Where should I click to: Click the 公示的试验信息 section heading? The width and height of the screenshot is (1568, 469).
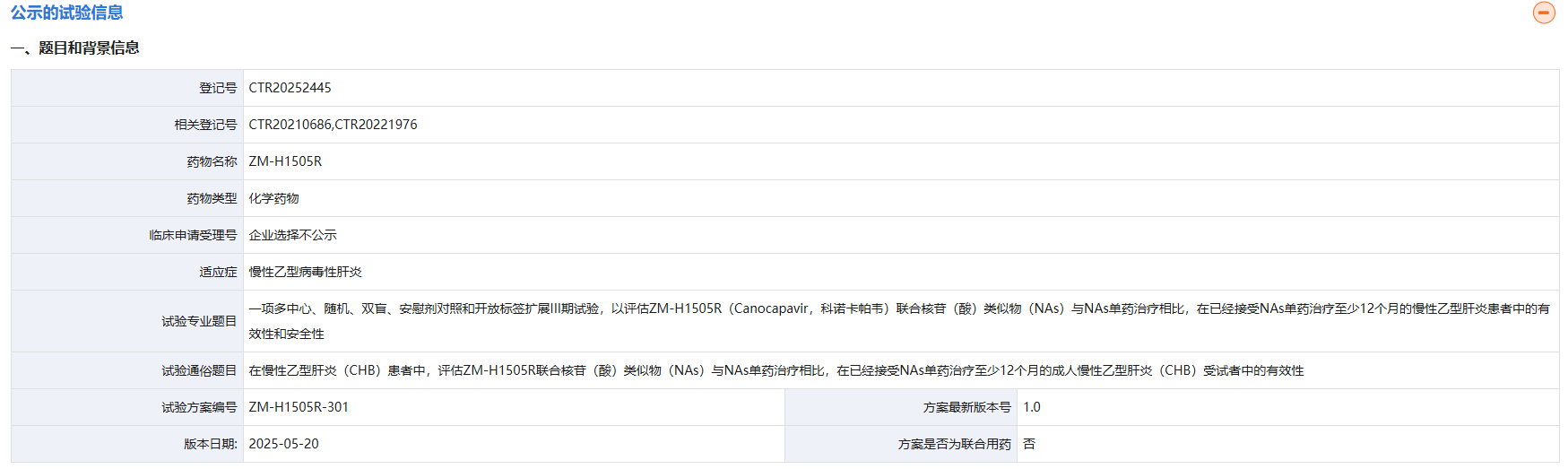coord(67,13)
